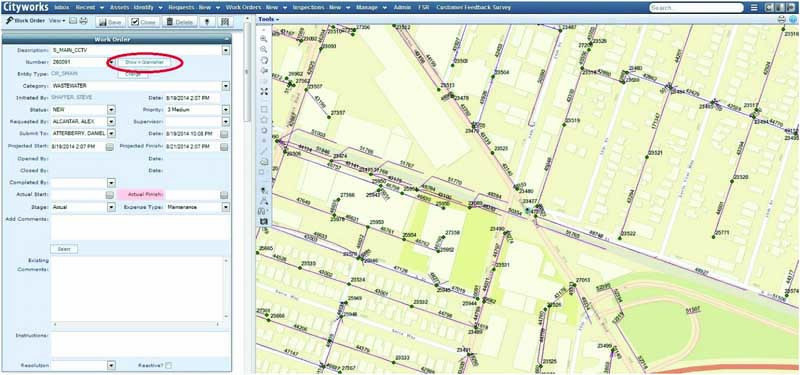Click in the Instructions text area
Viewport: 800px width, 375px height.
(x=140, y=345)
